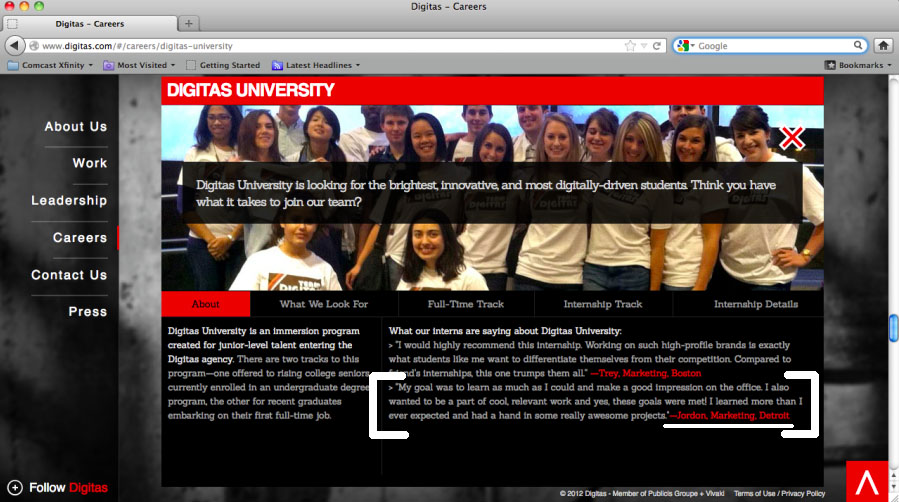Switch to the Internship Track tab
Screen dimensions: 899x502
(603, 304)
